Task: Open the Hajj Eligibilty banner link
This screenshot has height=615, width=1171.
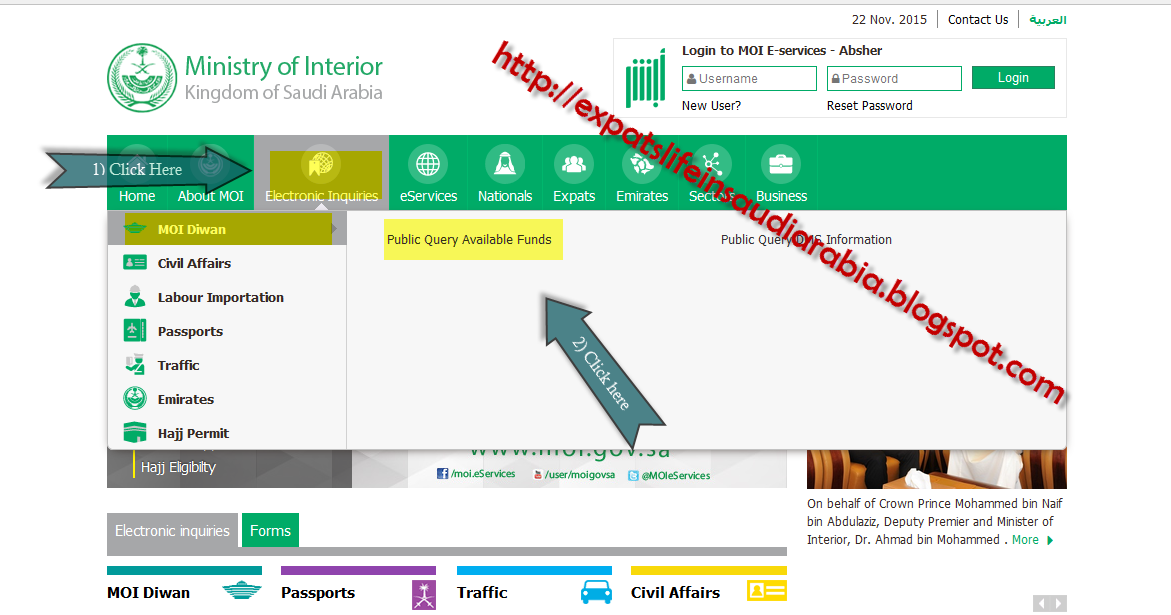Action: coord(178,467)
